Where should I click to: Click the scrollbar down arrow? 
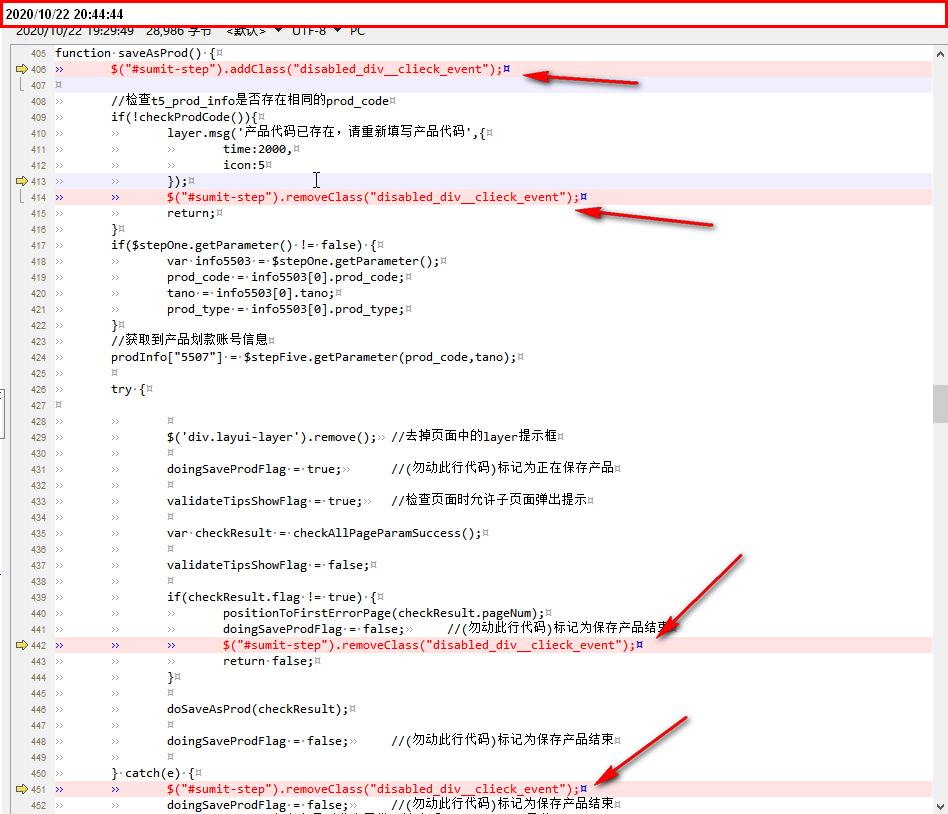coord(940,806)
